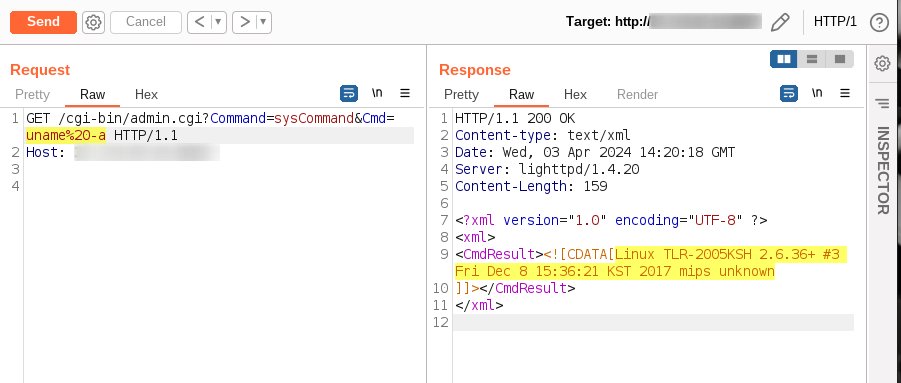This screenshot has width=901, height=383.
Task: Edit target with pencil icon
Action: point(780,22)
